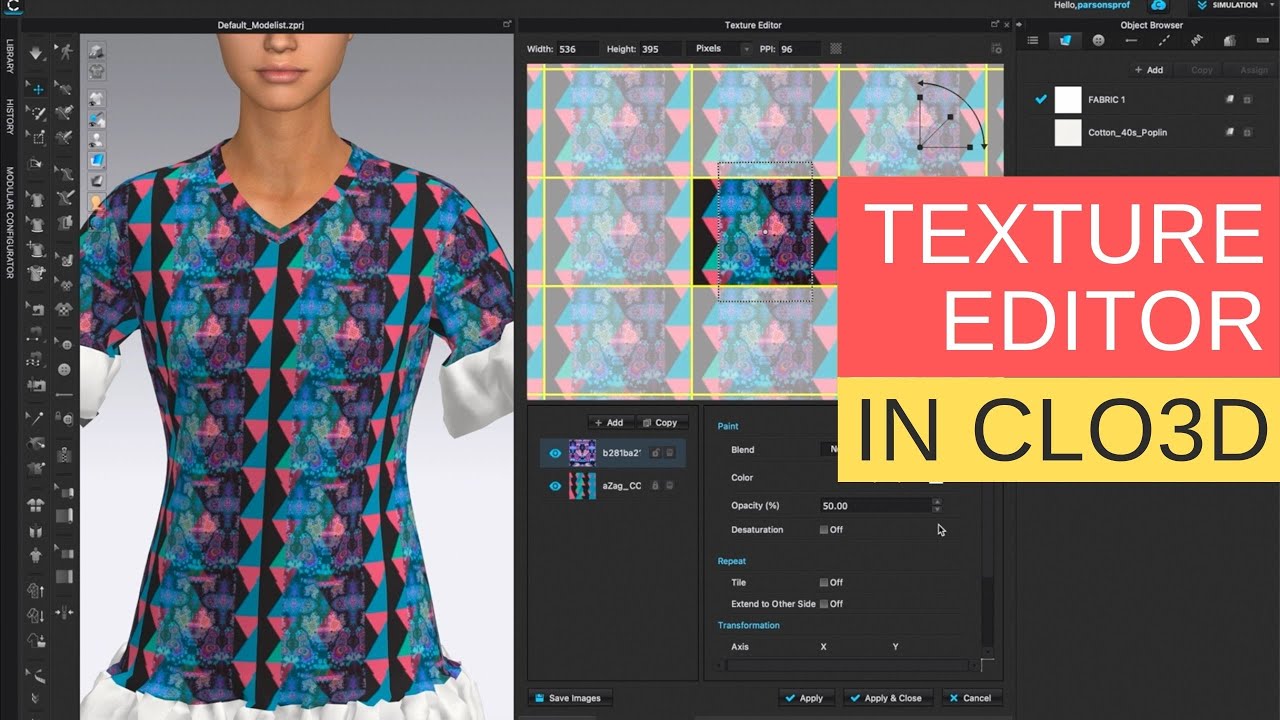The image size is (1280, 720).
Task: Switch to the selected Fabric tab in Object Browser
Action: 1066,40
